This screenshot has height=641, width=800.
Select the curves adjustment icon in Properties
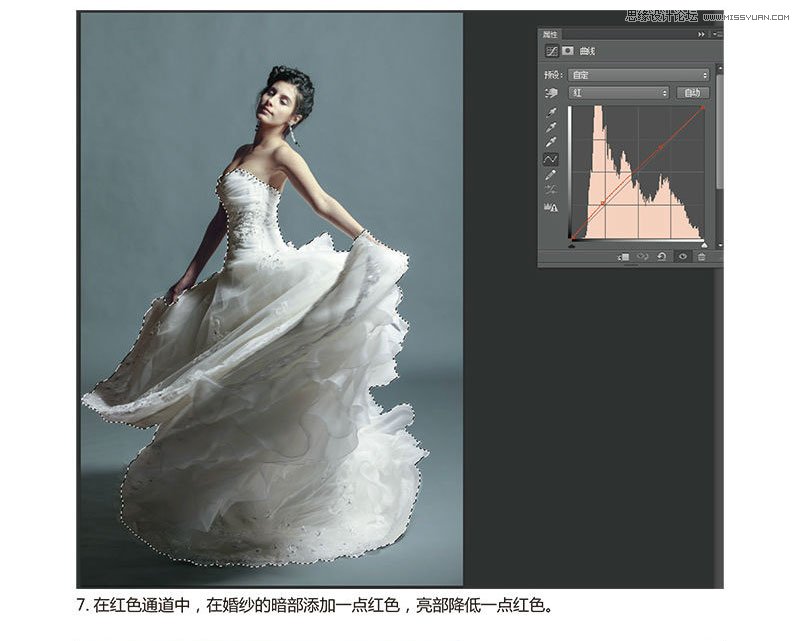coord(552,51)
